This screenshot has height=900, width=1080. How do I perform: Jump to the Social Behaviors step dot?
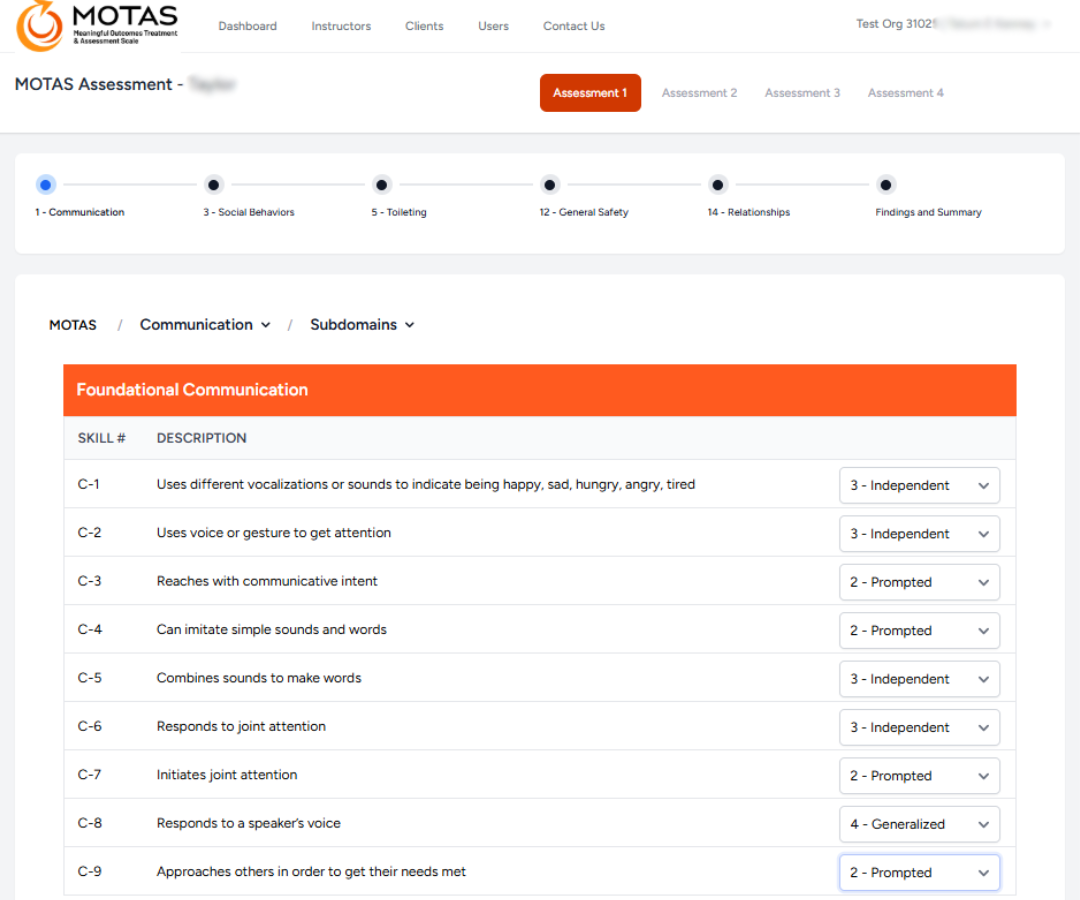click(213, 185)
